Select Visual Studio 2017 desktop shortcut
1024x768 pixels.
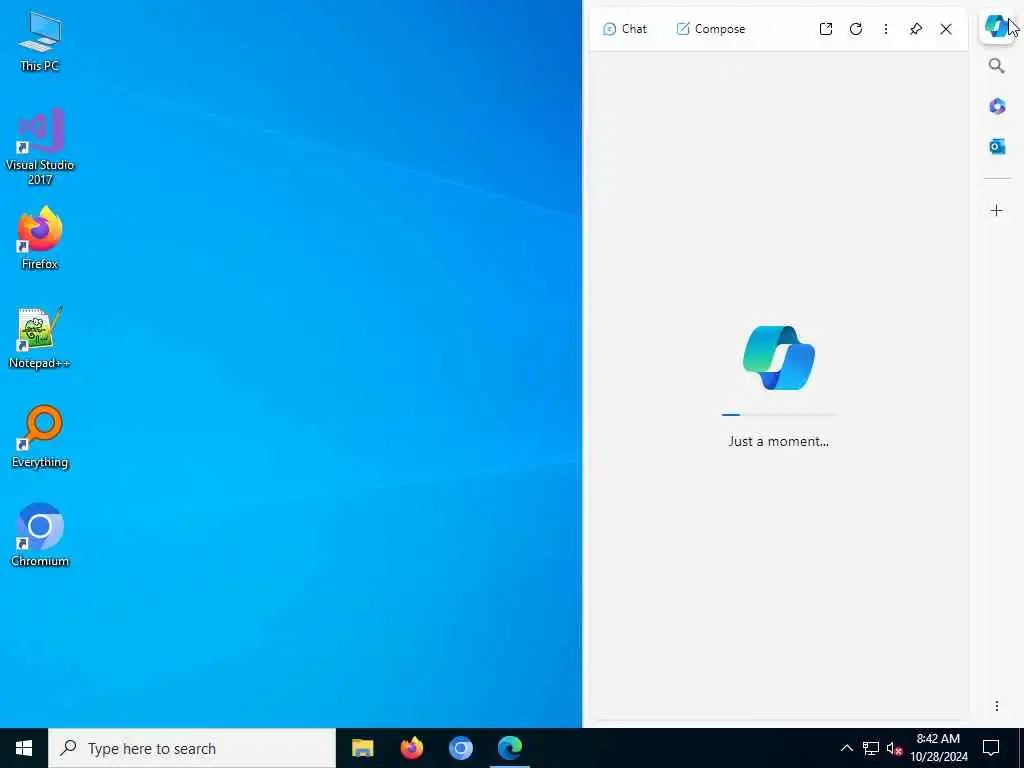(x=39, y=146)
